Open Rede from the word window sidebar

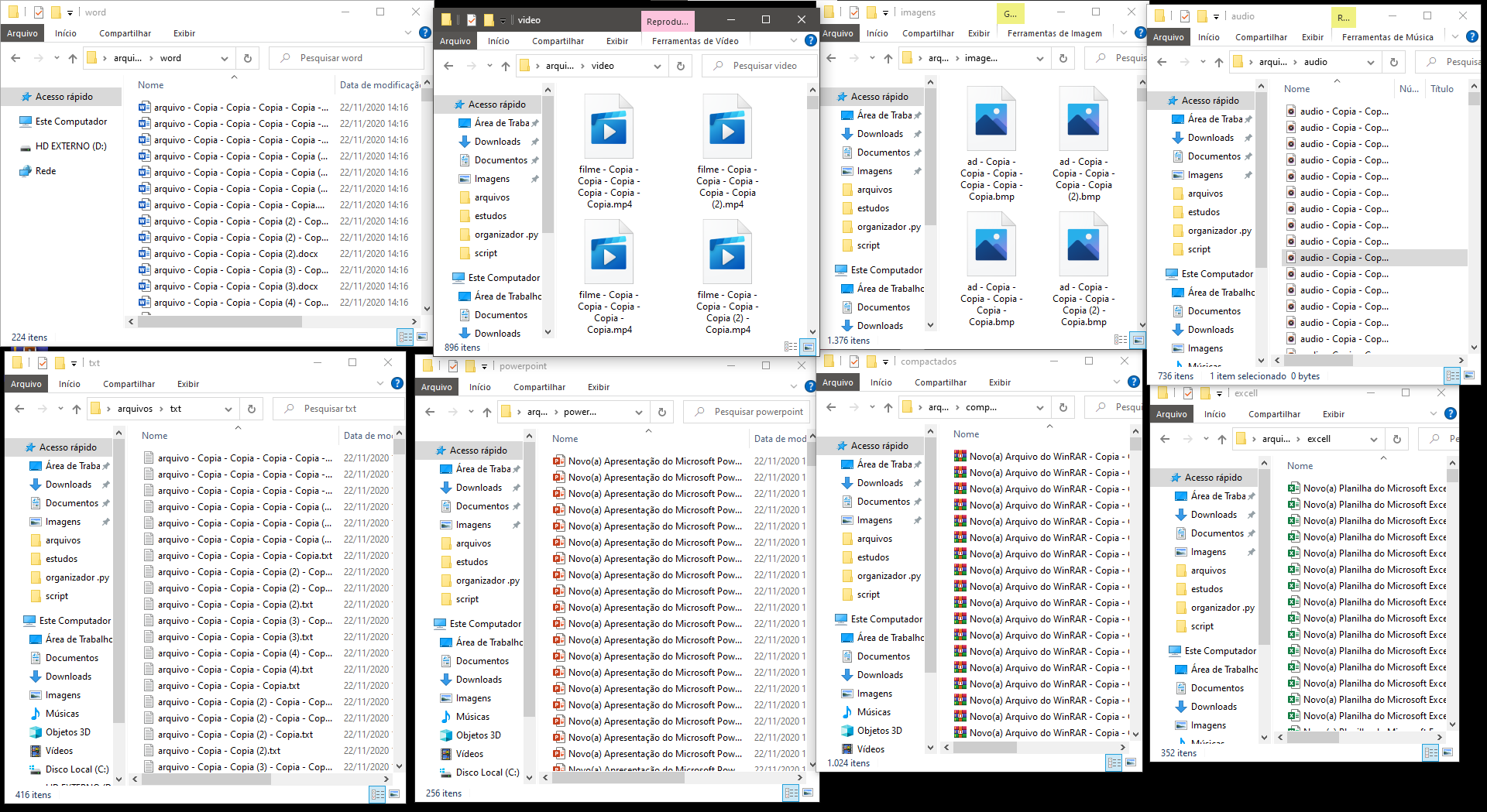coord(45,171)
